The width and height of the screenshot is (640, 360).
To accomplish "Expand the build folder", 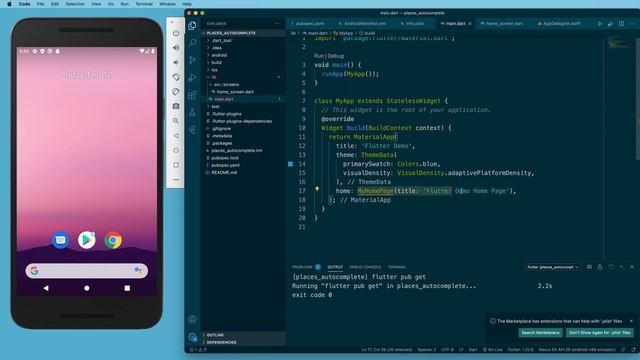I will click(x=217, y=62).
